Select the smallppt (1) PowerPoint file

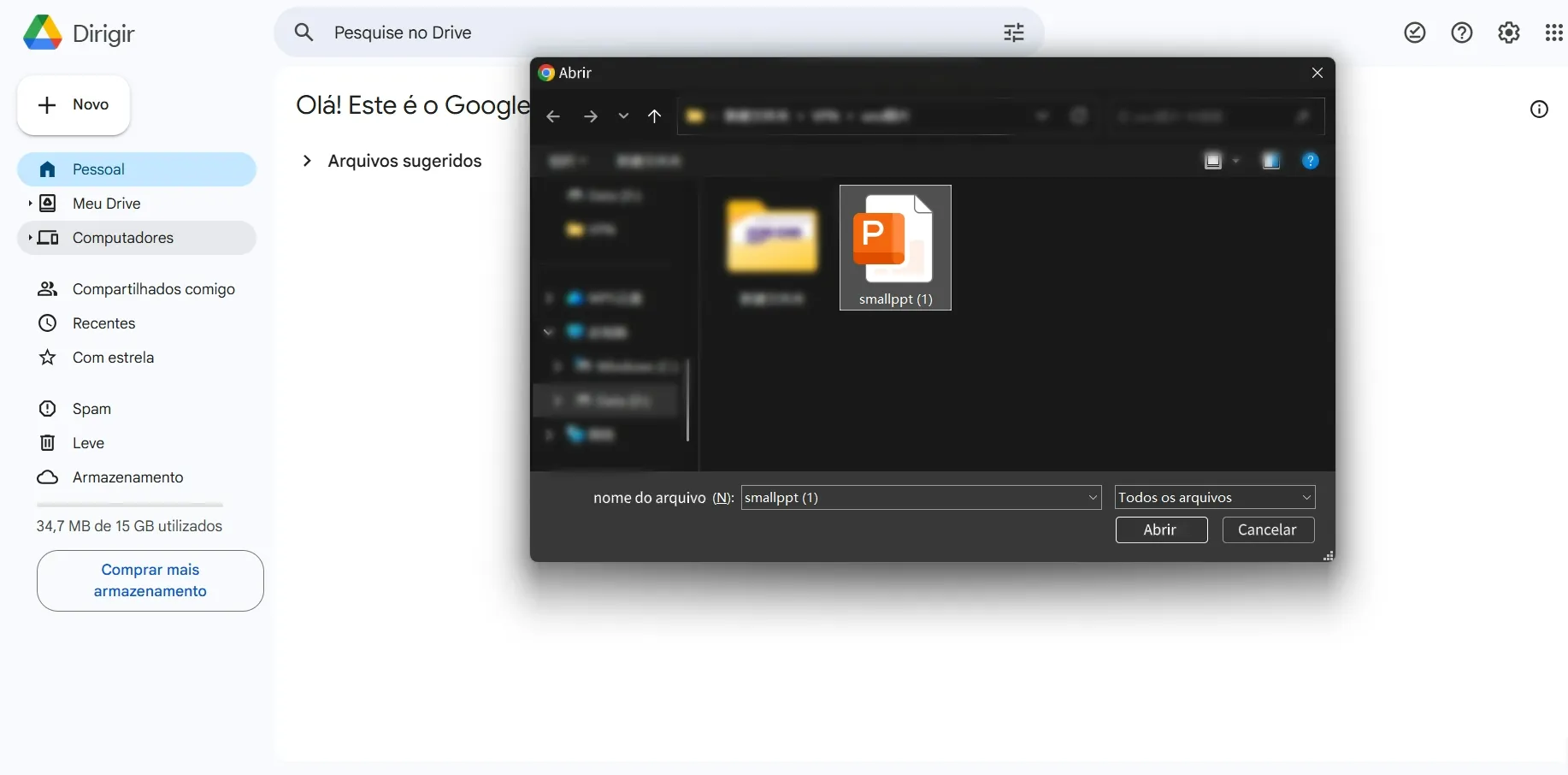(x=894, y=247)
